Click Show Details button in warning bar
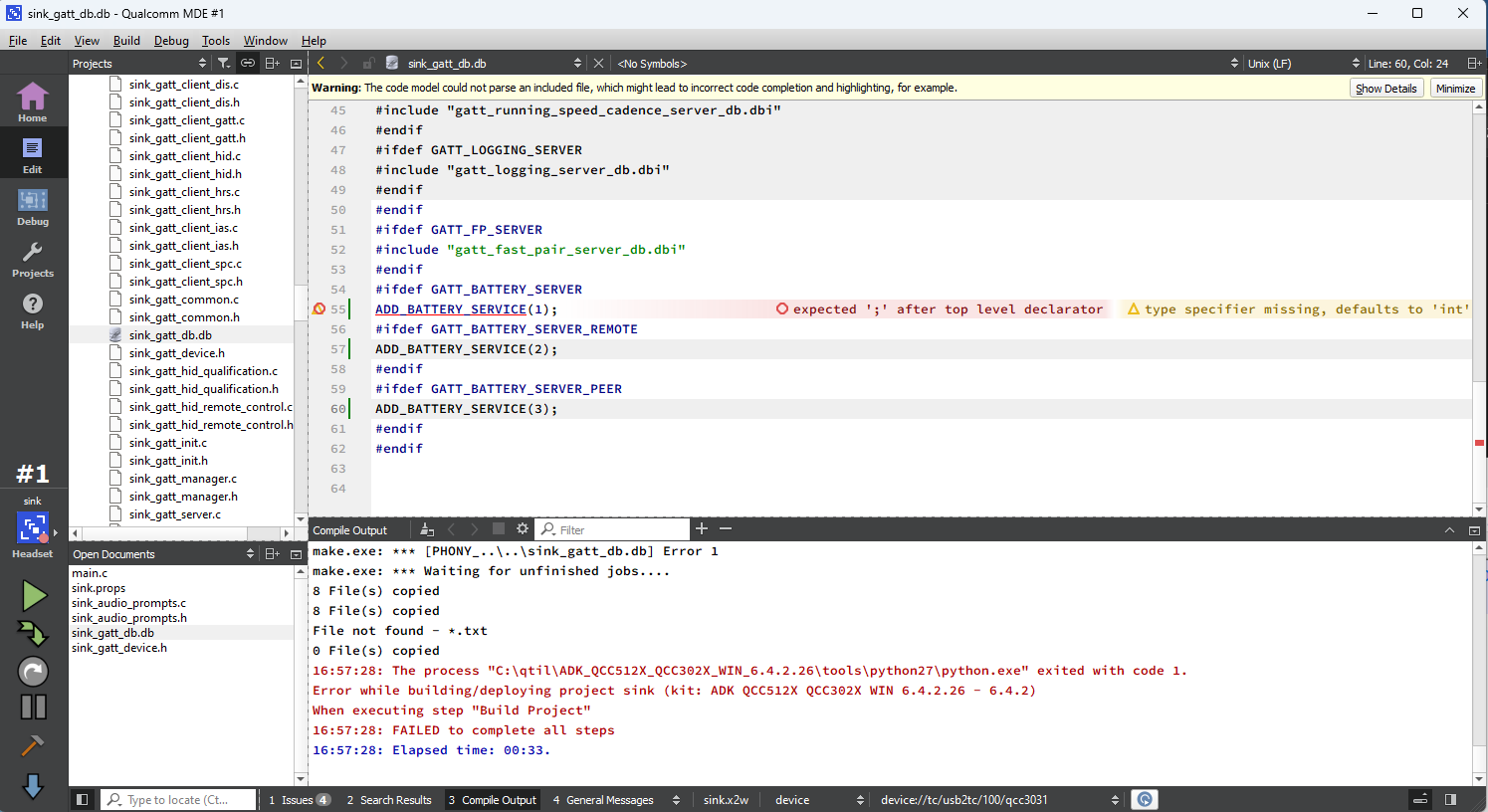Image resolution: width=1488 pixels, height=812 pixels. pyautogui.click(x=1385, y=89)
